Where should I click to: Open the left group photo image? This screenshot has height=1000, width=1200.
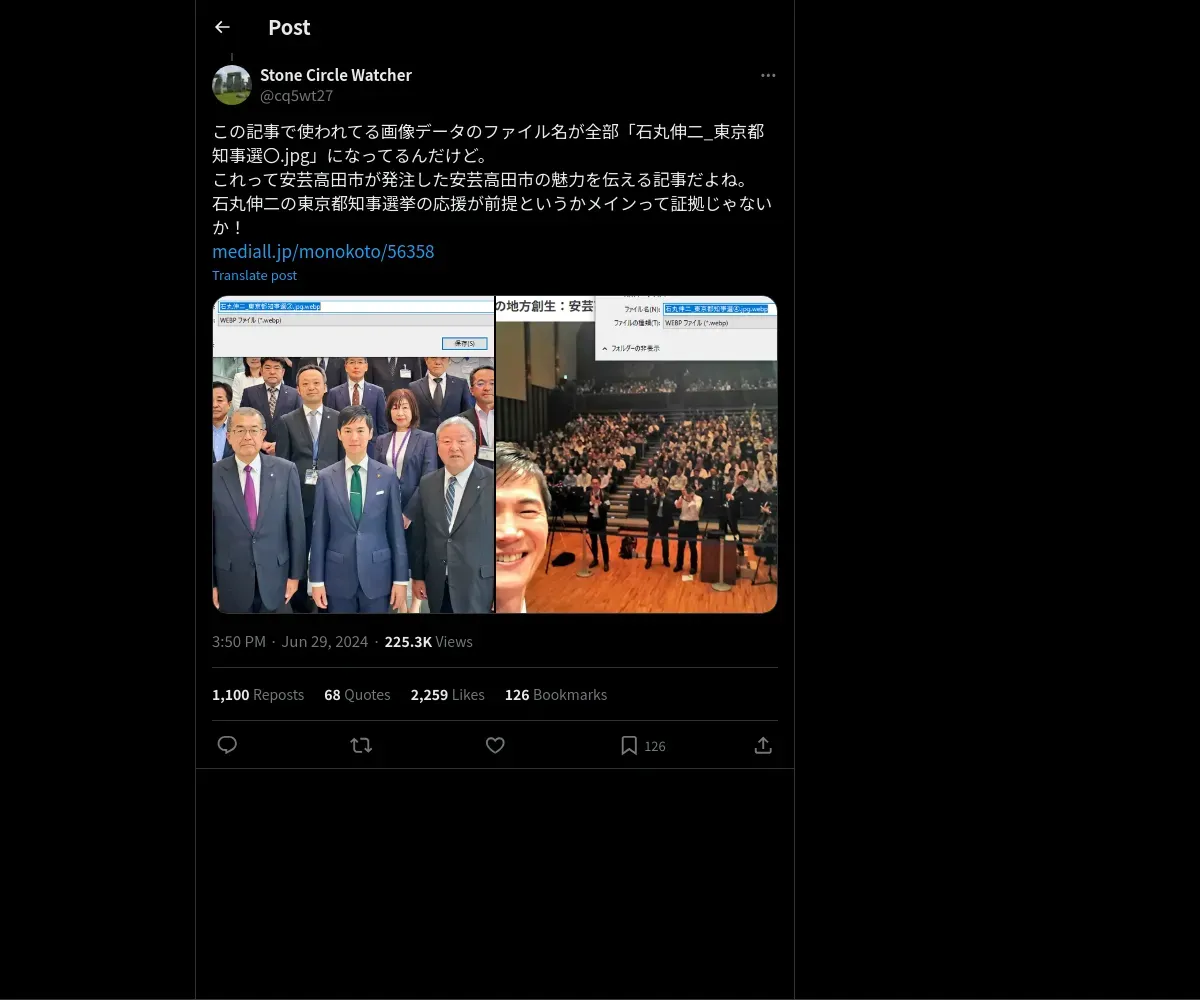(x=353, y=455)
